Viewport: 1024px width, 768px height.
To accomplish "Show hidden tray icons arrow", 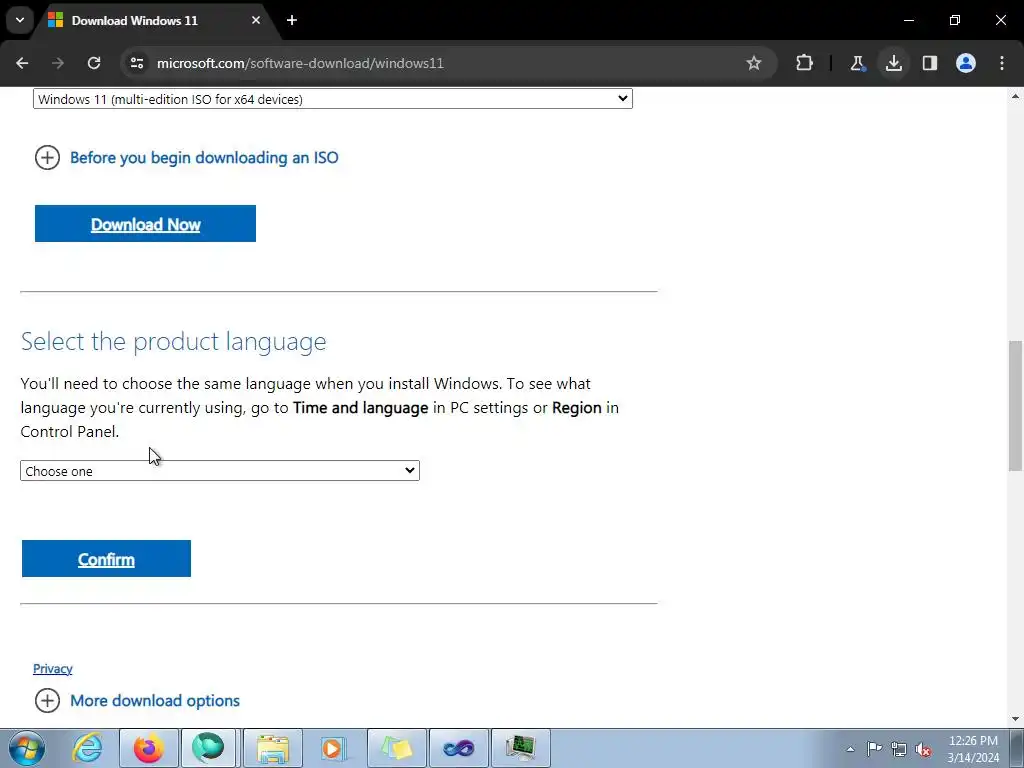I will pyautogui.click(x=850, y=749).
